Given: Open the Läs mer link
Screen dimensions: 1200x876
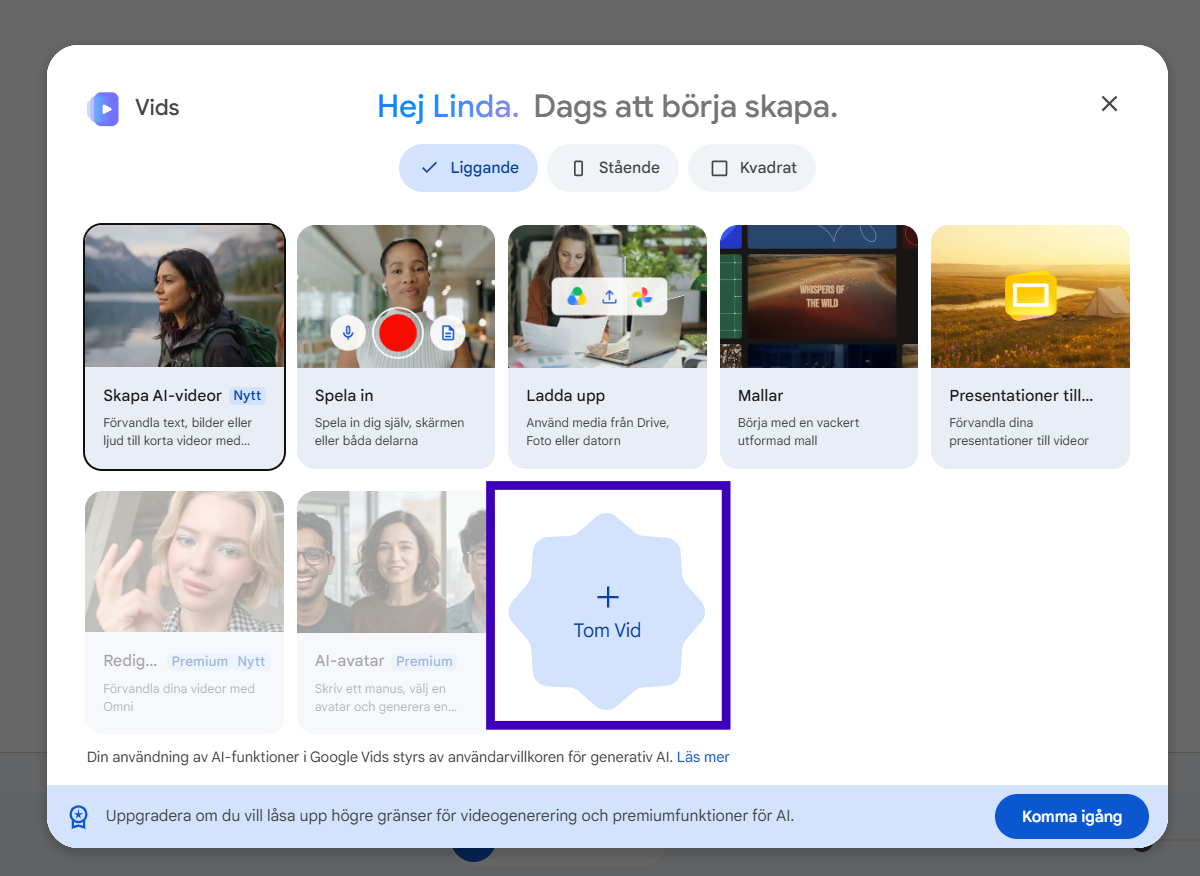Looking at the screenshot, I should pos(703,757).
